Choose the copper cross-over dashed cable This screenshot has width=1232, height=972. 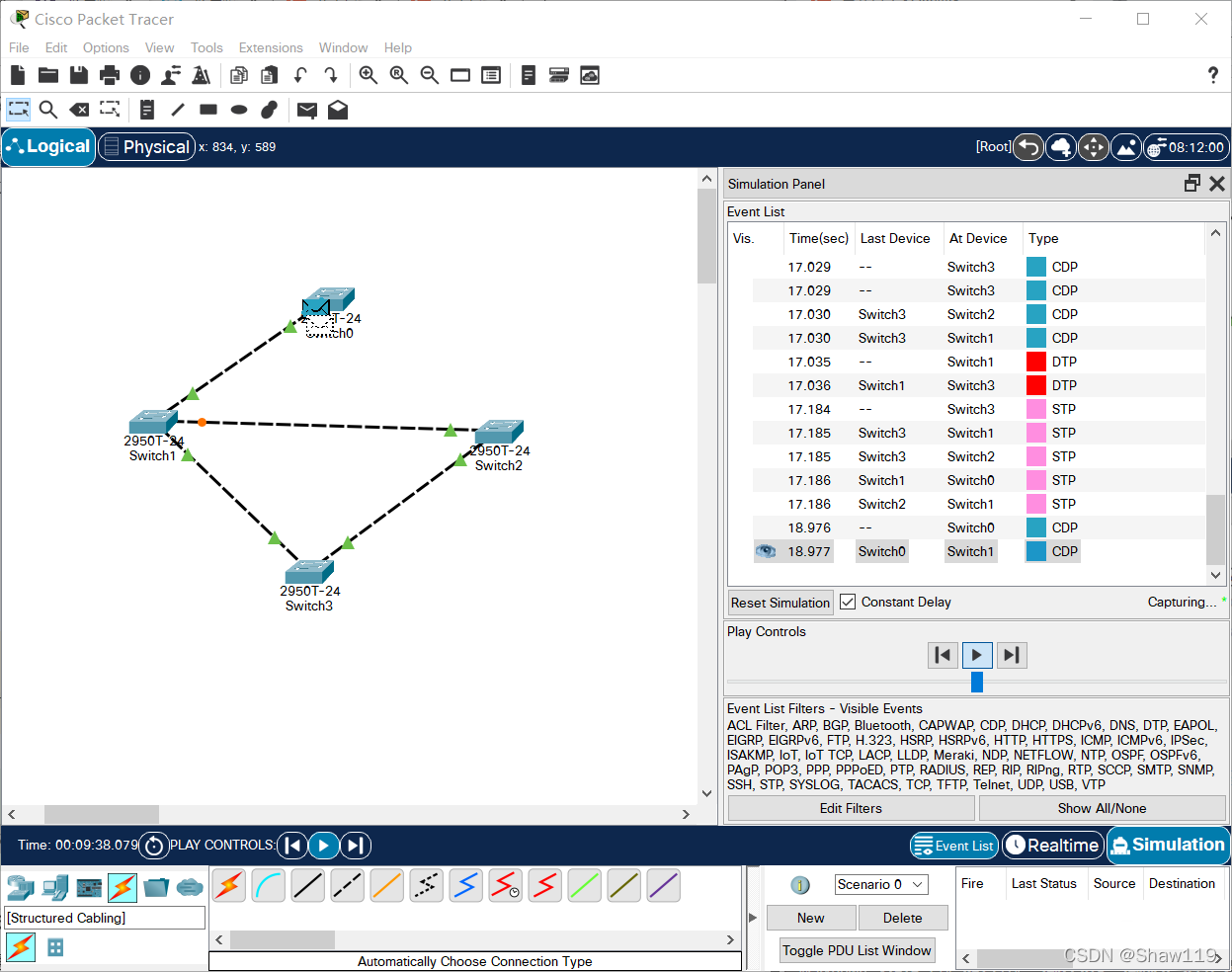[347, 885]
